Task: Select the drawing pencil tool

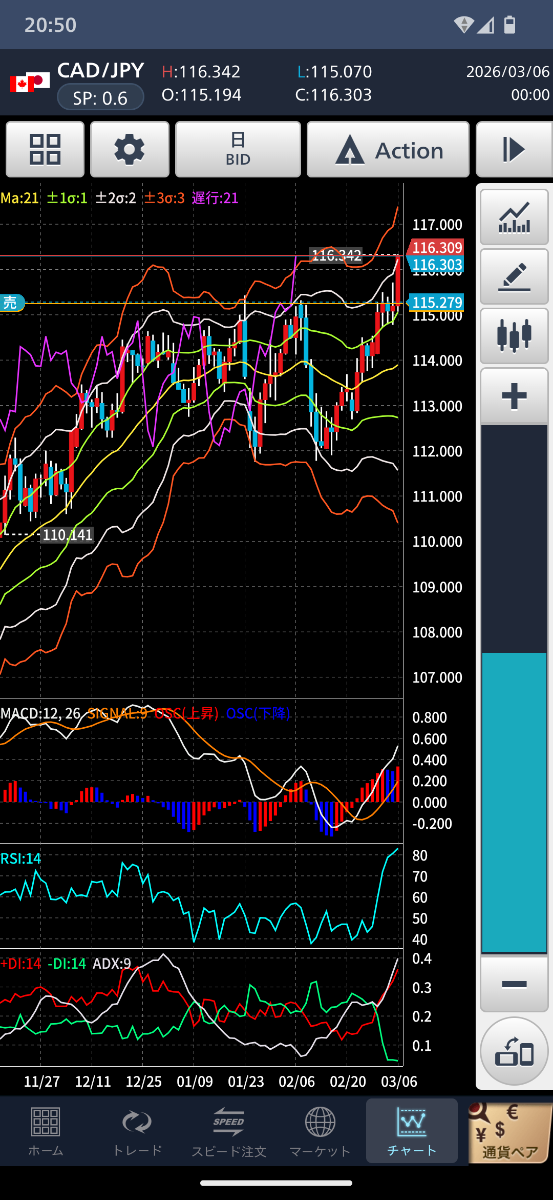Action: 514,276
